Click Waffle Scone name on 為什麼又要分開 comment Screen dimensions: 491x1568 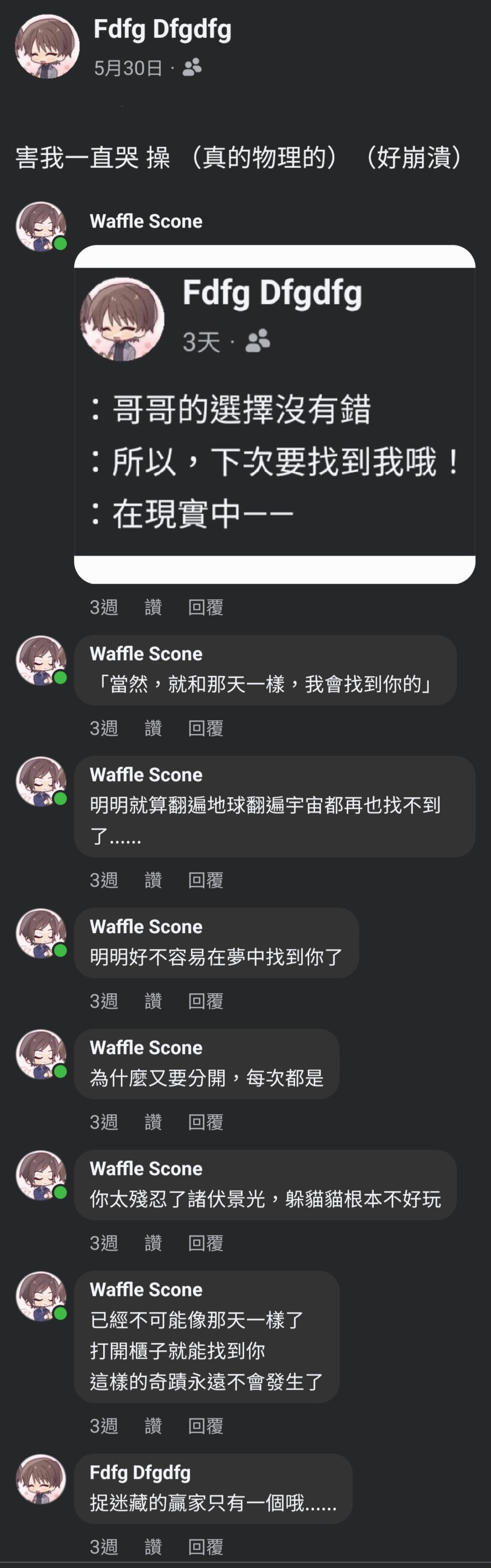[x=146, y=1048]
